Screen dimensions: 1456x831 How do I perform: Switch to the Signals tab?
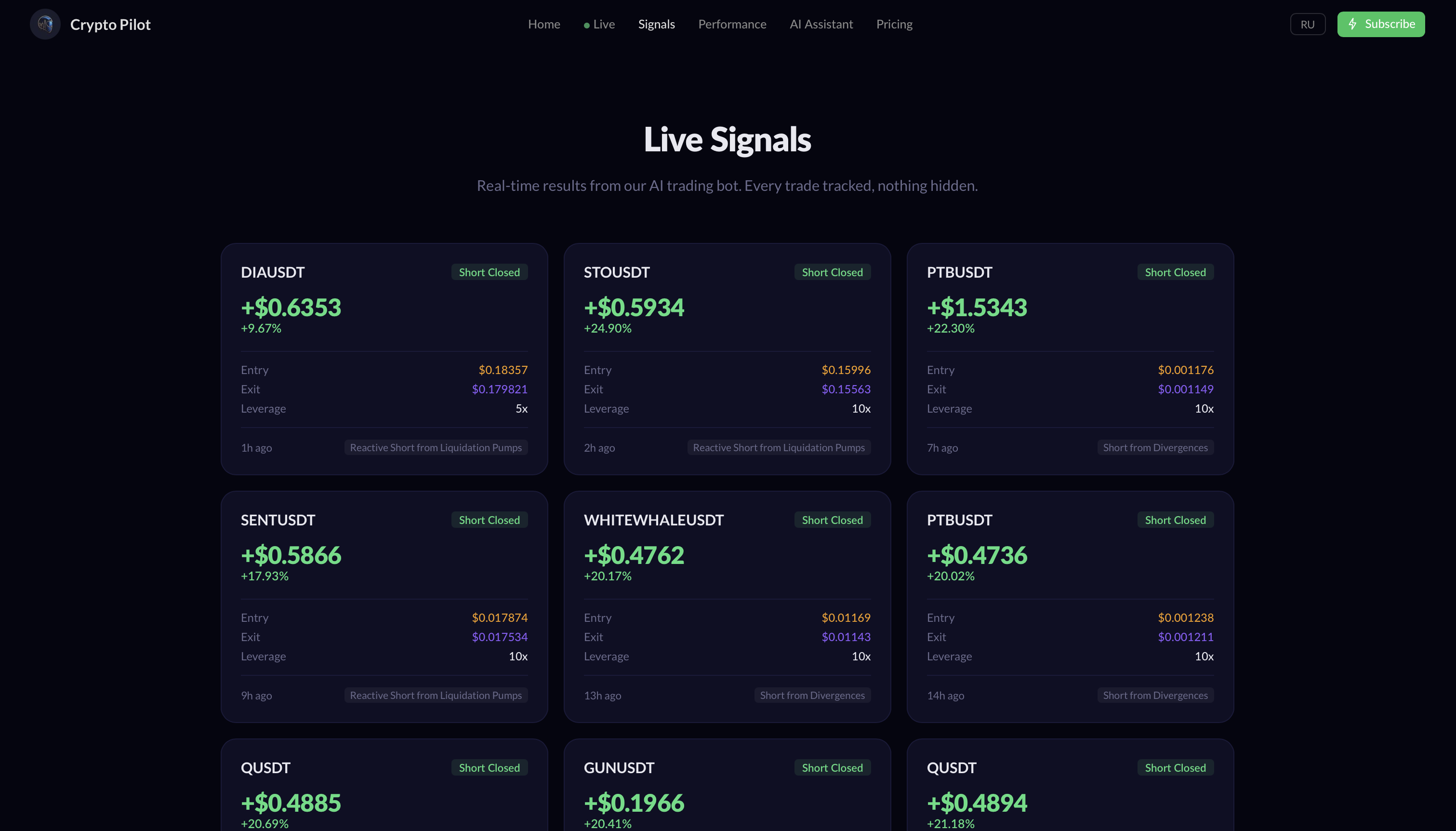(656, 24)
